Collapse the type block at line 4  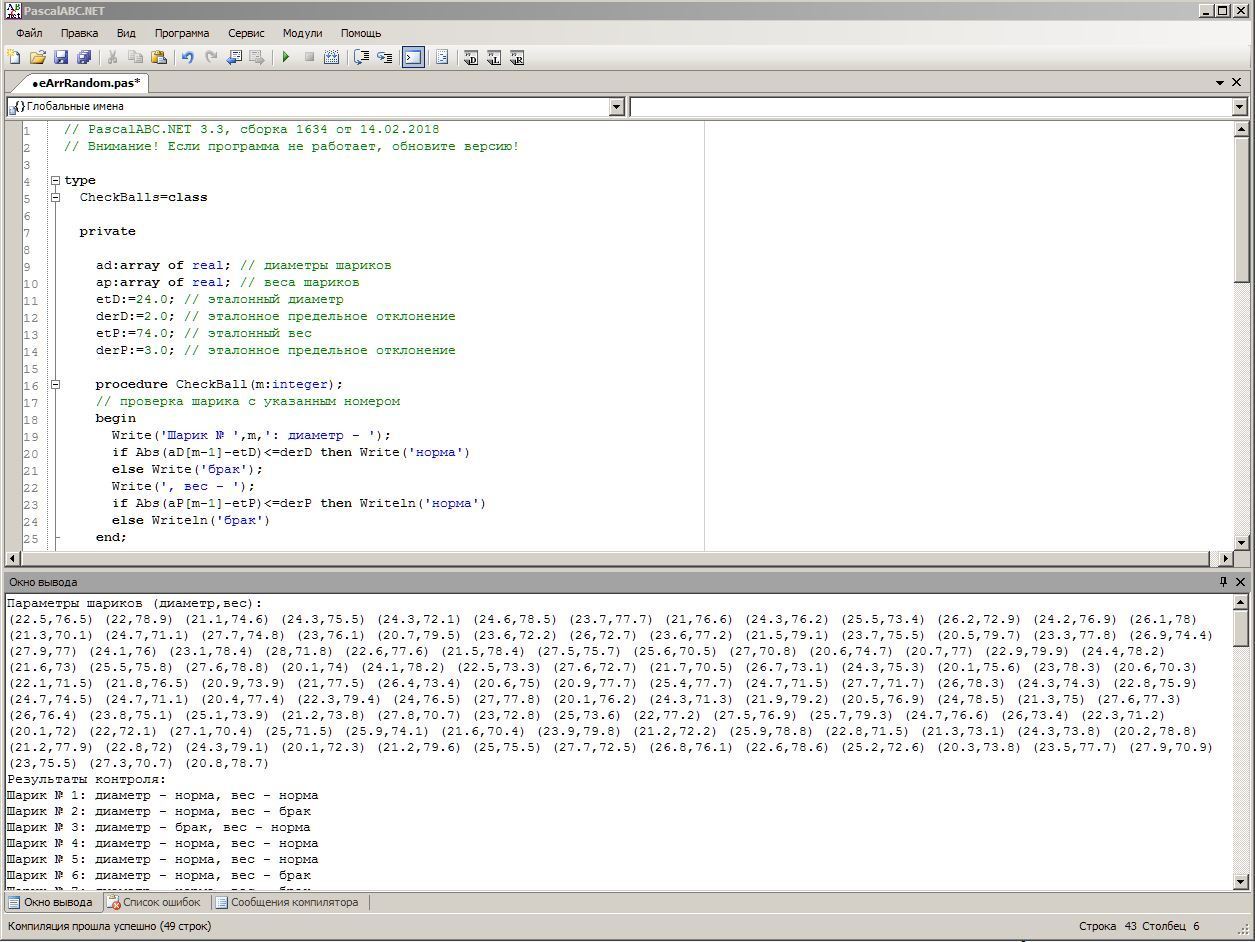[56, 181]
